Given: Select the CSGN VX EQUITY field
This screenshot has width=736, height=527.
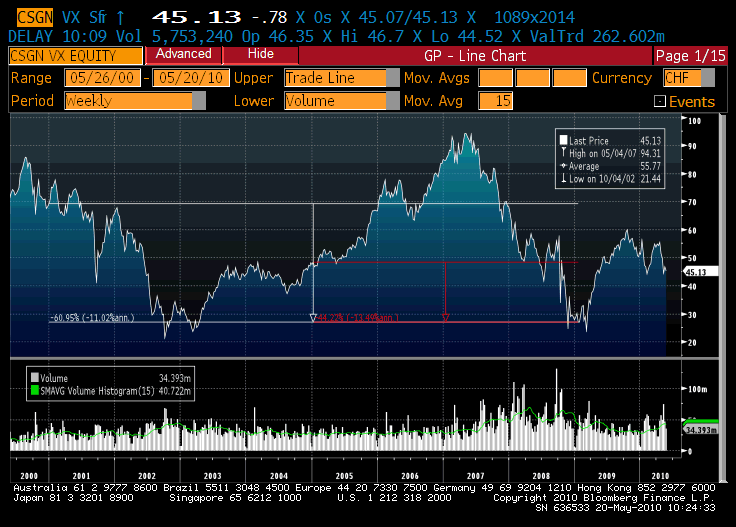Looking at the screenshot, I should click(x=76, y=56).
